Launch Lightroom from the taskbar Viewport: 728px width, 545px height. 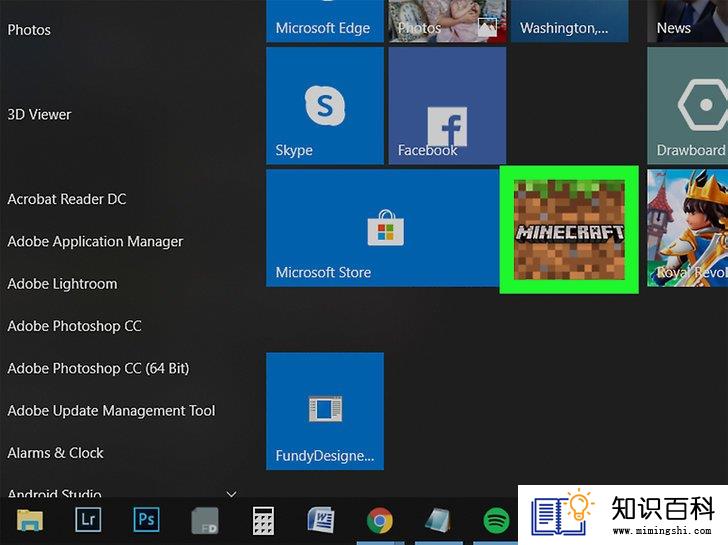(88, 519)
